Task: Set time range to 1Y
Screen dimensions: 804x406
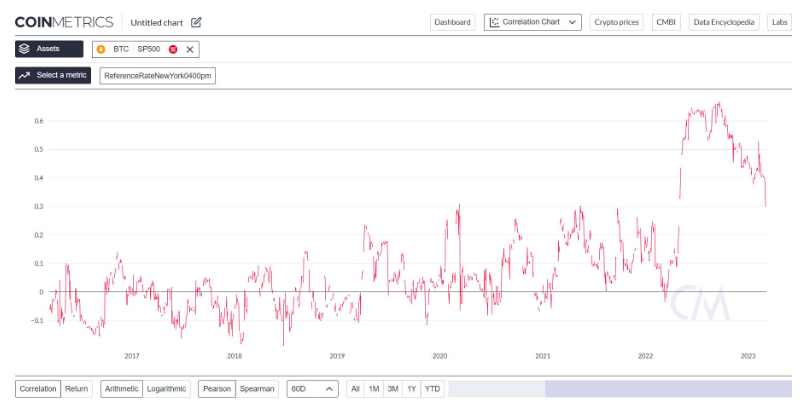Action: click(x=412, y=389)
